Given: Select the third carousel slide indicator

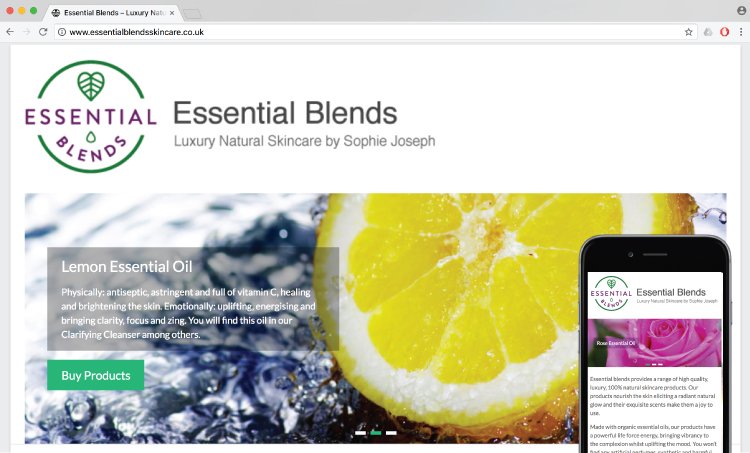Looking at the screenshot, I should tap(391, 433).
